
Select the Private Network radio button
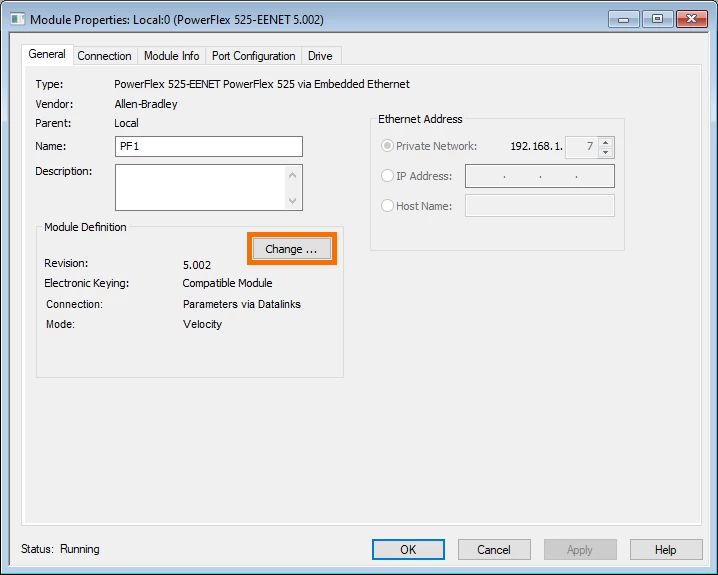(x=387, y=146)
